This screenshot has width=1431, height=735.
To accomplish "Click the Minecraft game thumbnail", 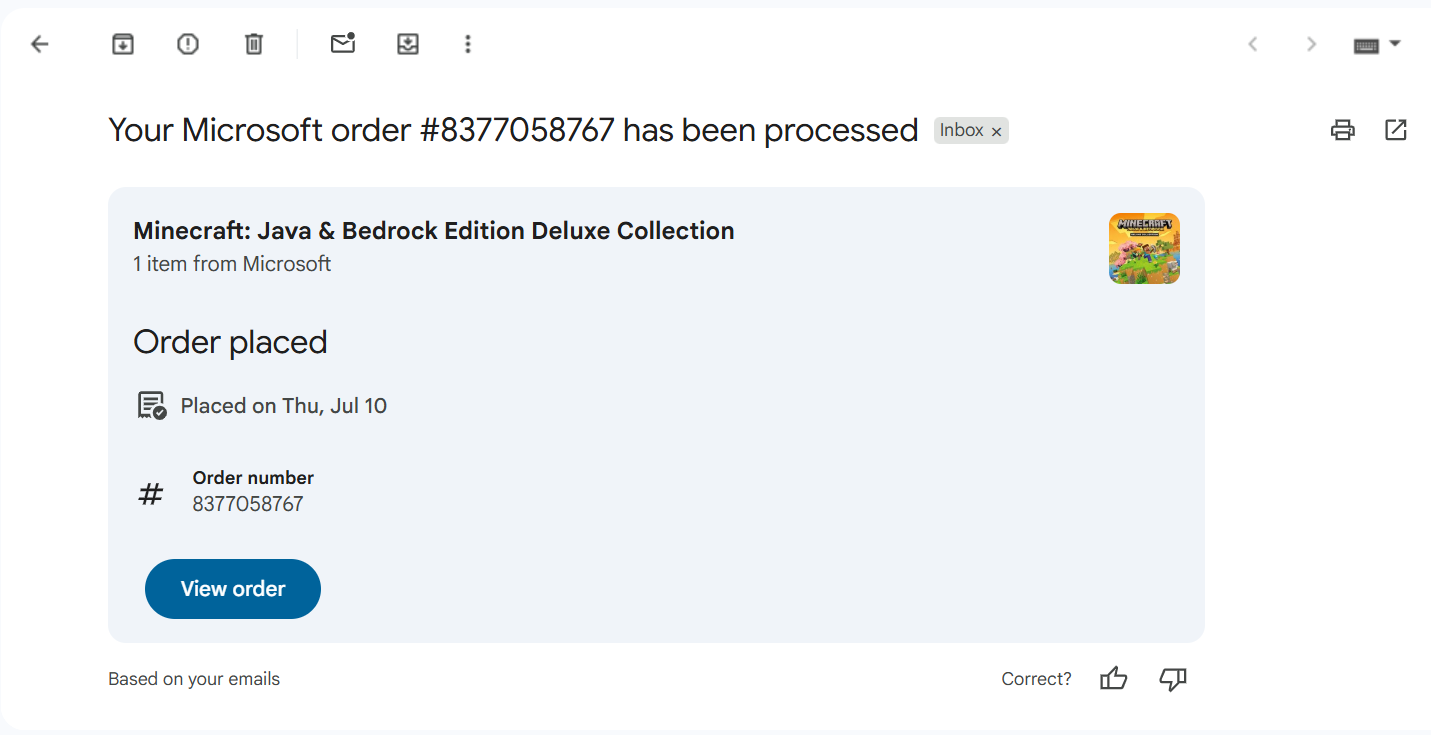I will coord(1144,248).
